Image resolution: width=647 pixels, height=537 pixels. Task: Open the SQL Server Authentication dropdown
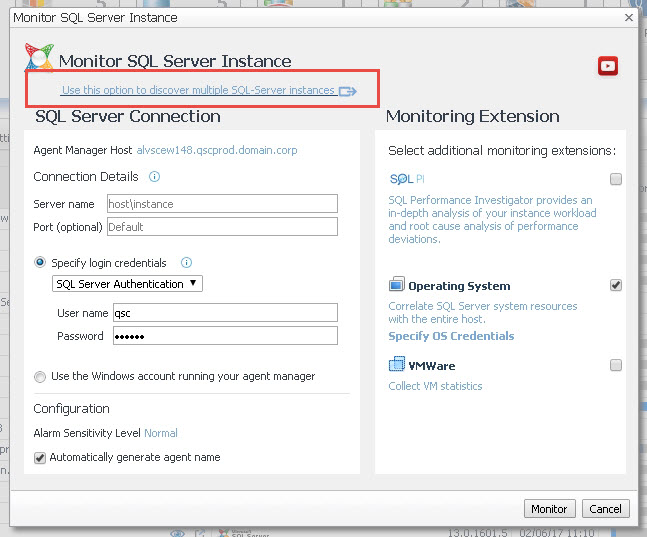click(x=127, y=284)
